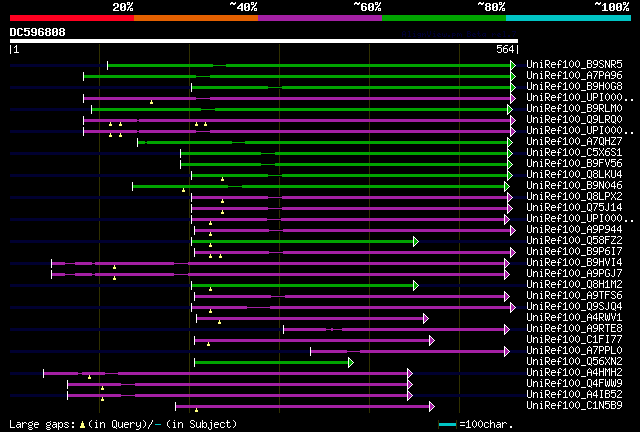640x432 pixels.
Task: Click the arrowhead ending the C1FI77 alignment bar
Action: pos(432,340)
